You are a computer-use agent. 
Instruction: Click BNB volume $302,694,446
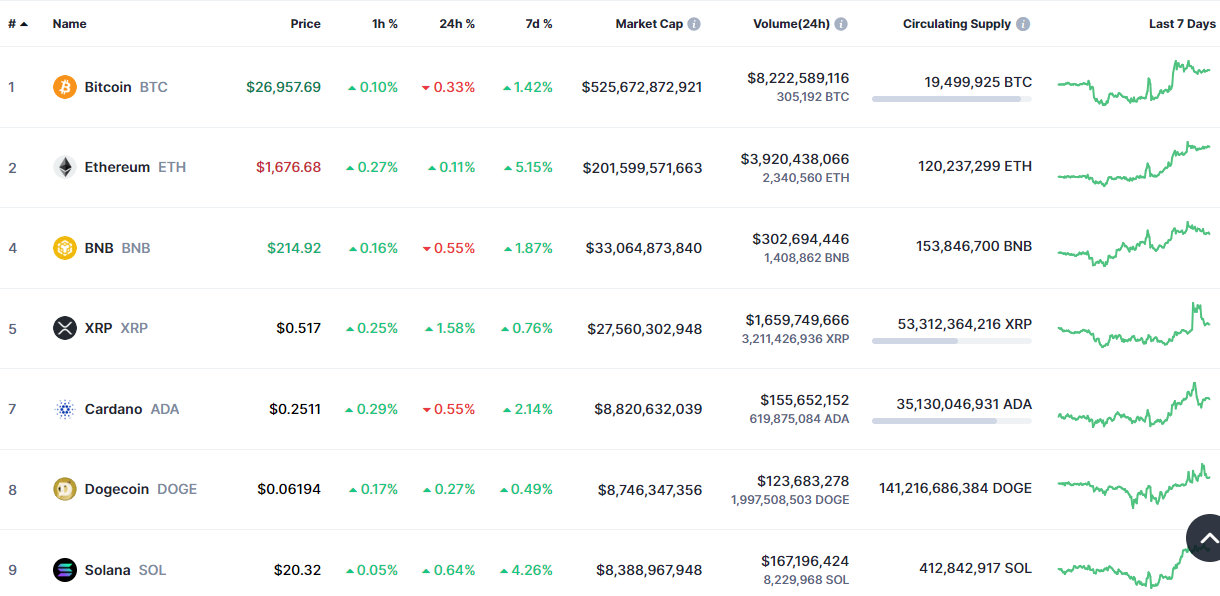(801, 239)
